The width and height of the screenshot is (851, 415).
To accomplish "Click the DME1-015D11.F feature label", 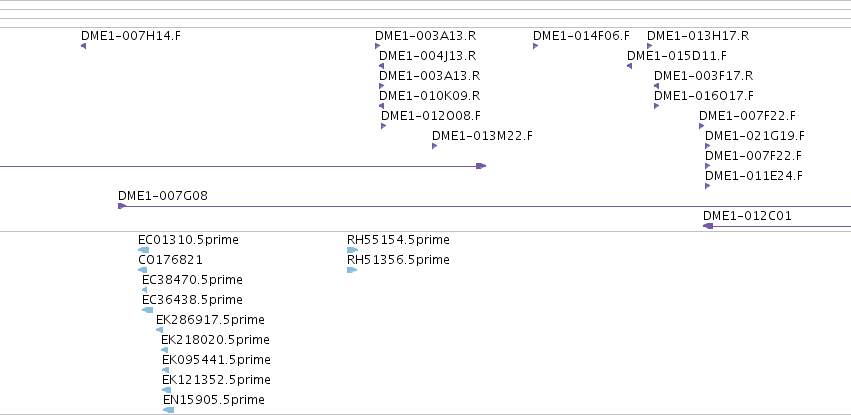I will click(x=677, y=56).
